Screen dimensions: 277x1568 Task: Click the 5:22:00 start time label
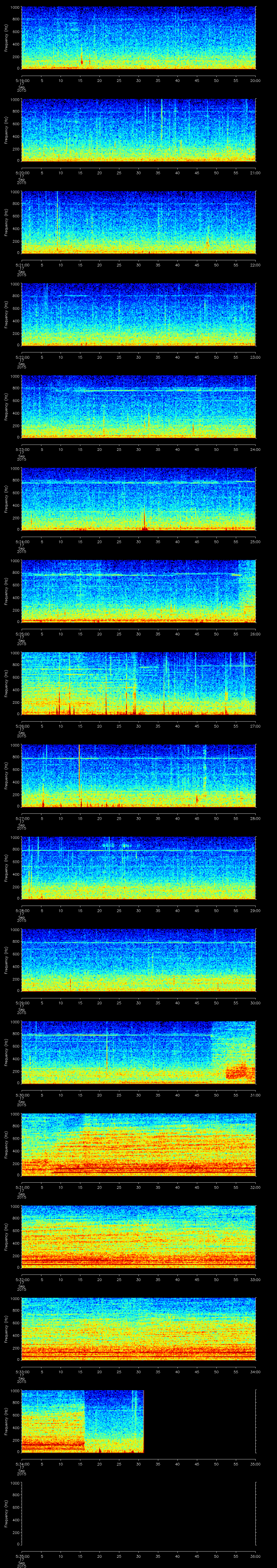coord(22,357)
